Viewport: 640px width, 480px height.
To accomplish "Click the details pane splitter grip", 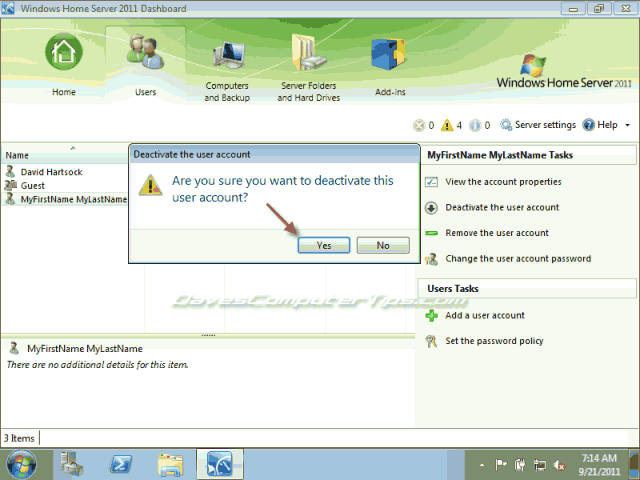I will click(x=209, y=335).
